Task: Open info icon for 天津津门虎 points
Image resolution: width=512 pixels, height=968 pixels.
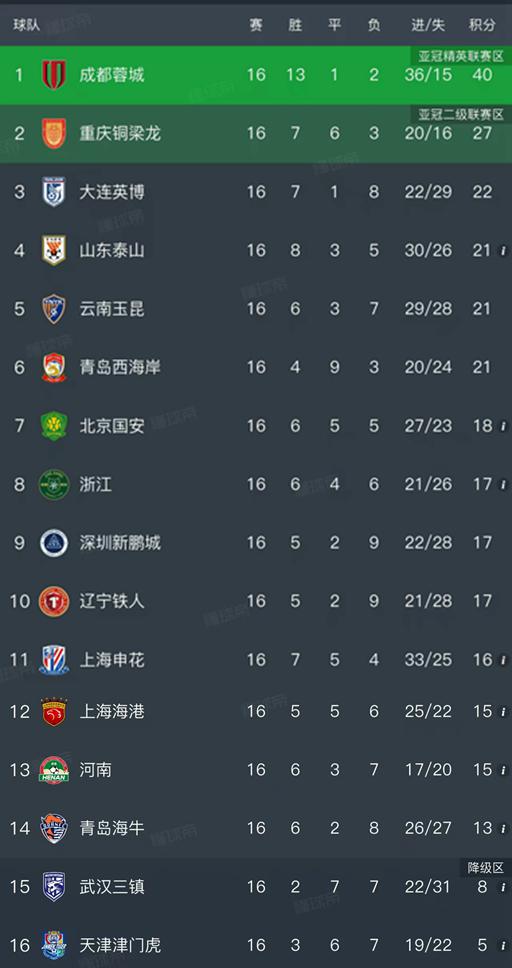Action: coord(503,946)
